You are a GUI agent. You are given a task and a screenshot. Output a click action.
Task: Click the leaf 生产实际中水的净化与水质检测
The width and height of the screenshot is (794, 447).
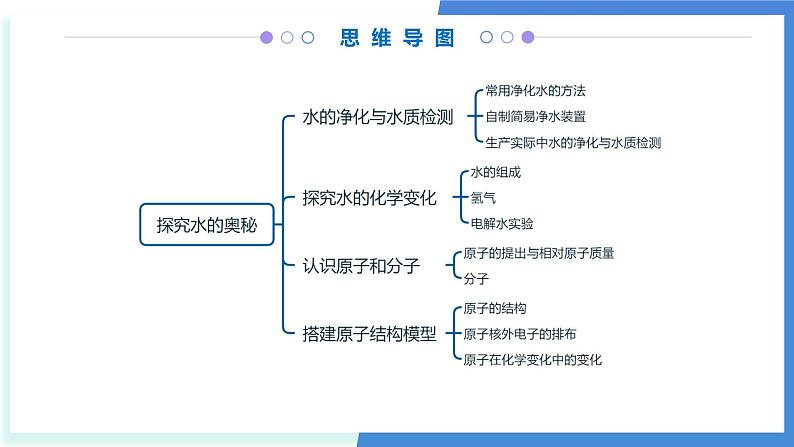coord(566,143)
